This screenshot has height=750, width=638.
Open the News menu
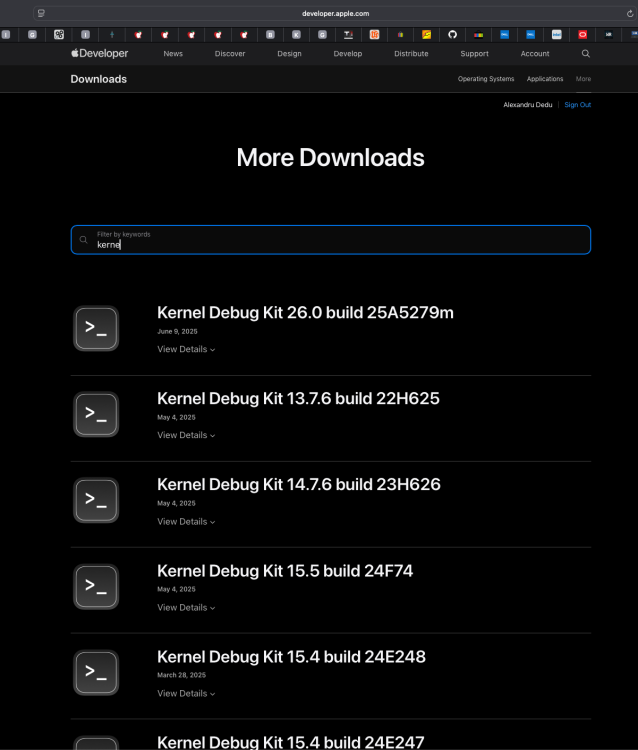click(x=173, y=54)
